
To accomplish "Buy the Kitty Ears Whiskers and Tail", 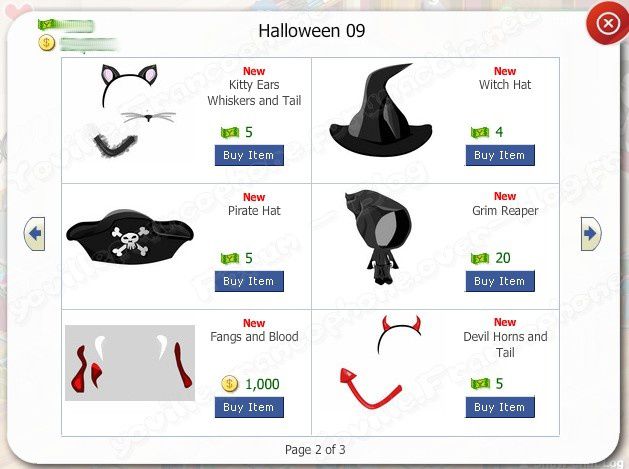I will (249, 155).
